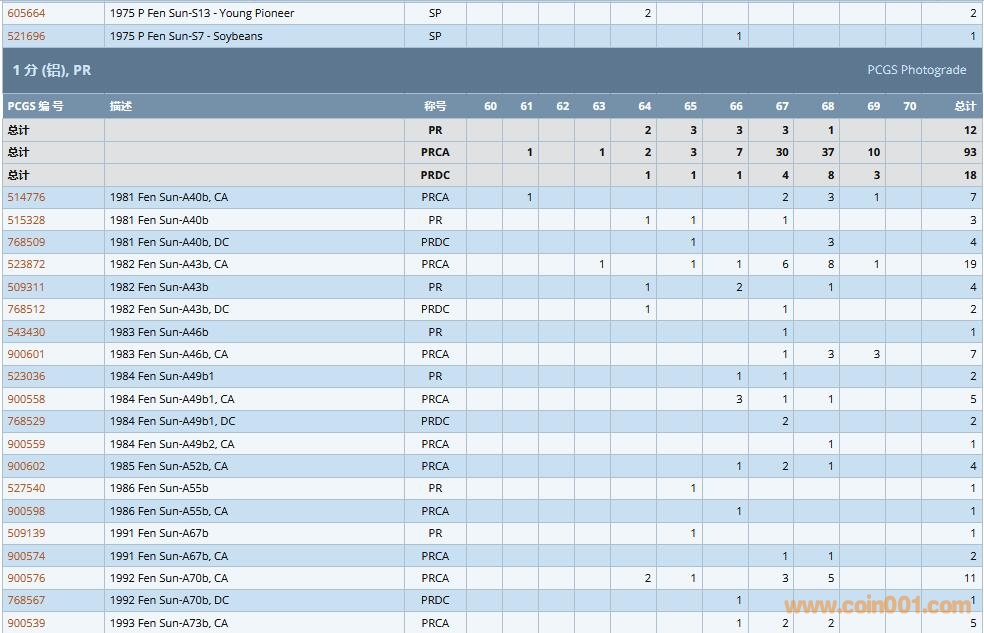Click PCGS number 521696 link
The width and height of the screenshot is (984, 633).
(x=26, y=36)
